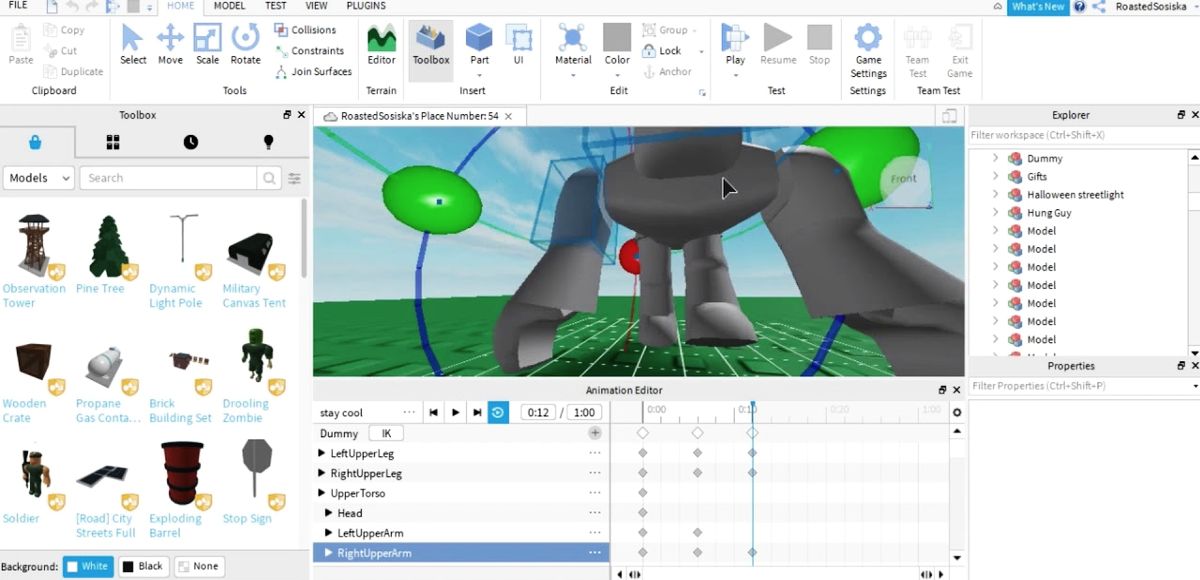Select the HOME ribbon tab
1200x580 pixels.
(180, 6)
